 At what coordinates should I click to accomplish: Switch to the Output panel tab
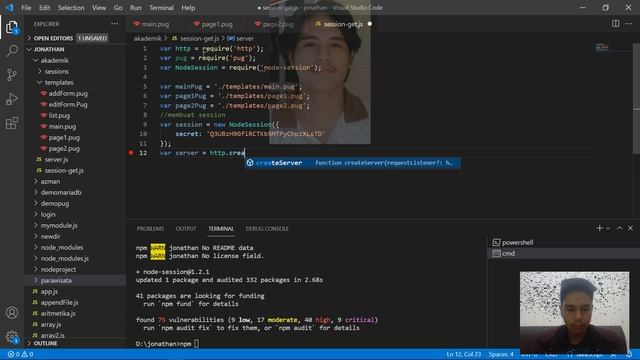[186, 229]
